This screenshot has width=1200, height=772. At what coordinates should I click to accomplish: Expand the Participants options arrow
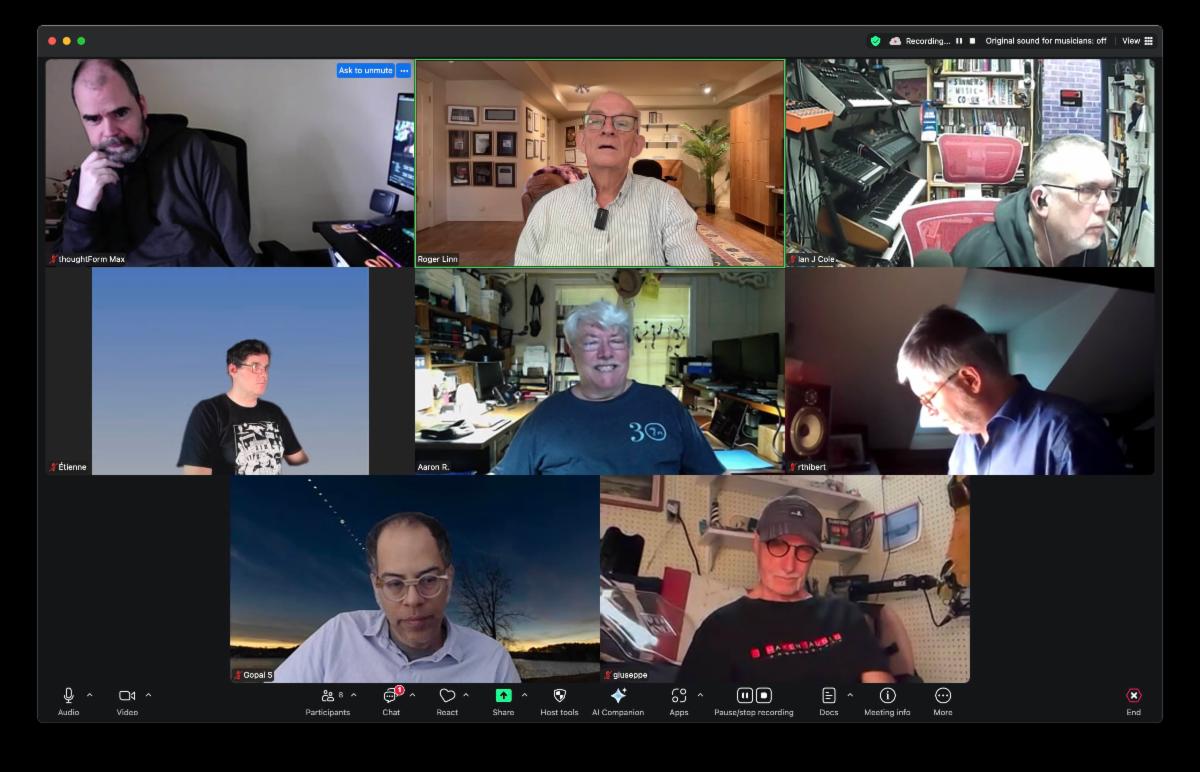pos(353,695)
